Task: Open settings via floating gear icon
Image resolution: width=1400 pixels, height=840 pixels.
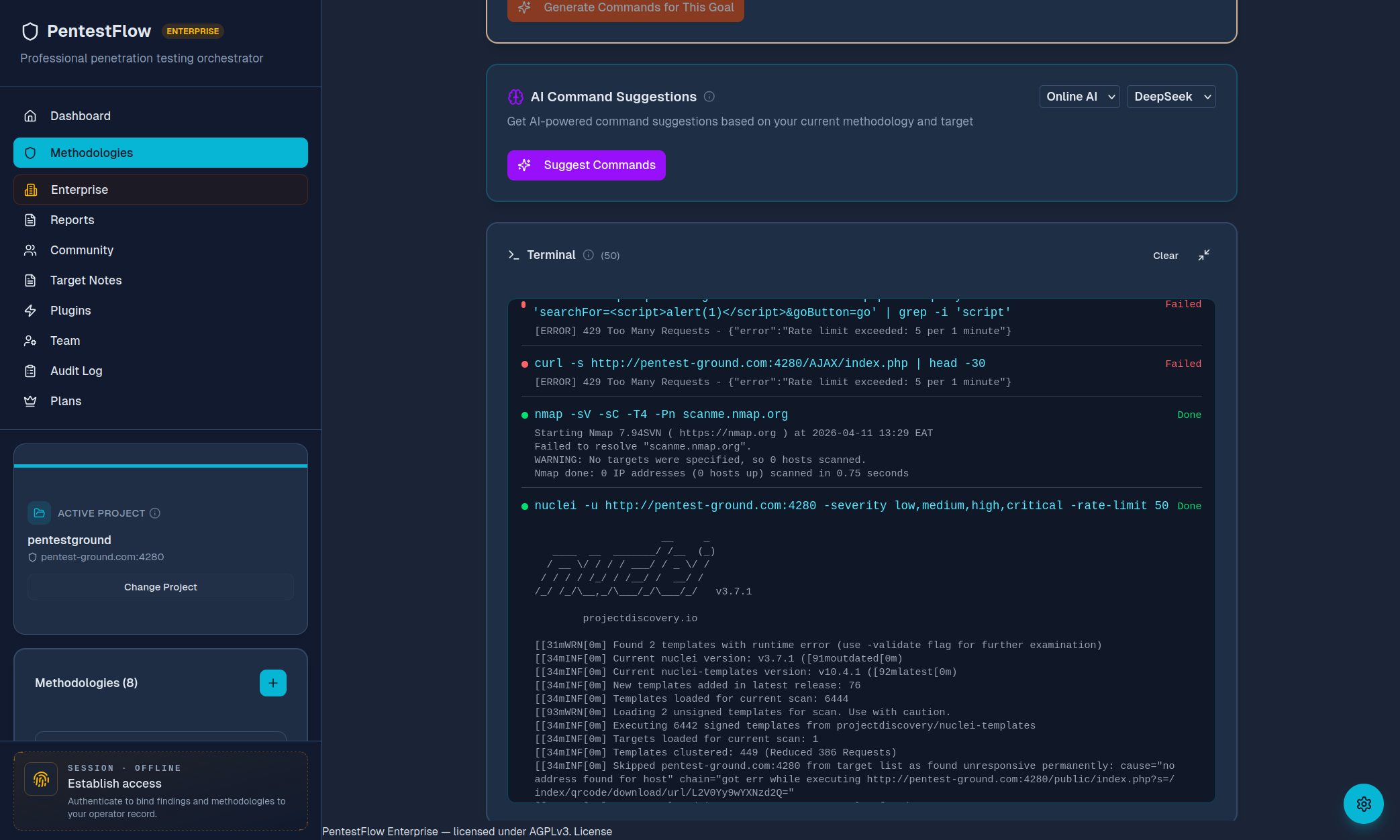Action: click(x=1364, y=804)
